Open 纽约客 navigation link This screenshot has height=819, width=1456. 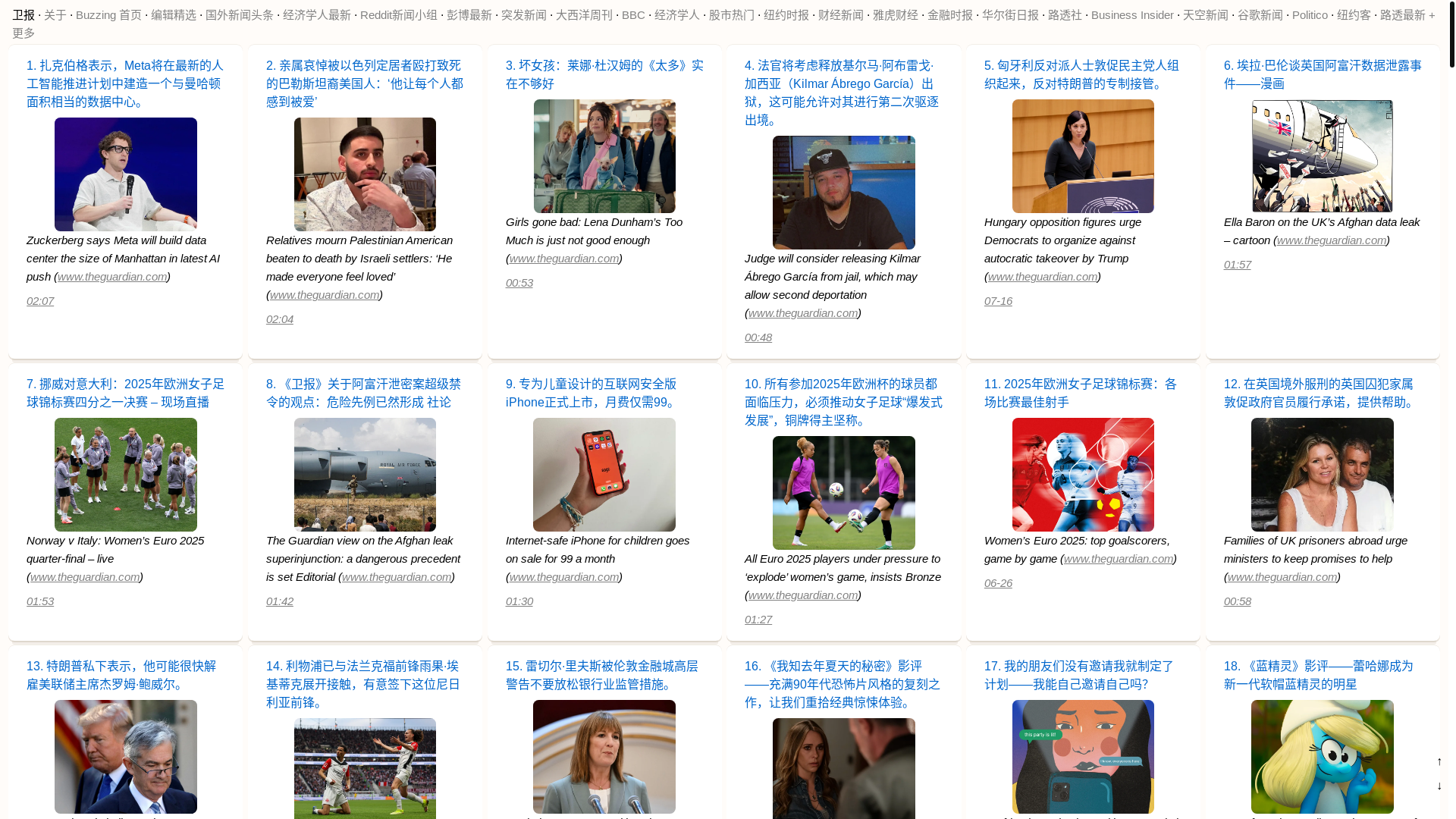[1354, 15]
